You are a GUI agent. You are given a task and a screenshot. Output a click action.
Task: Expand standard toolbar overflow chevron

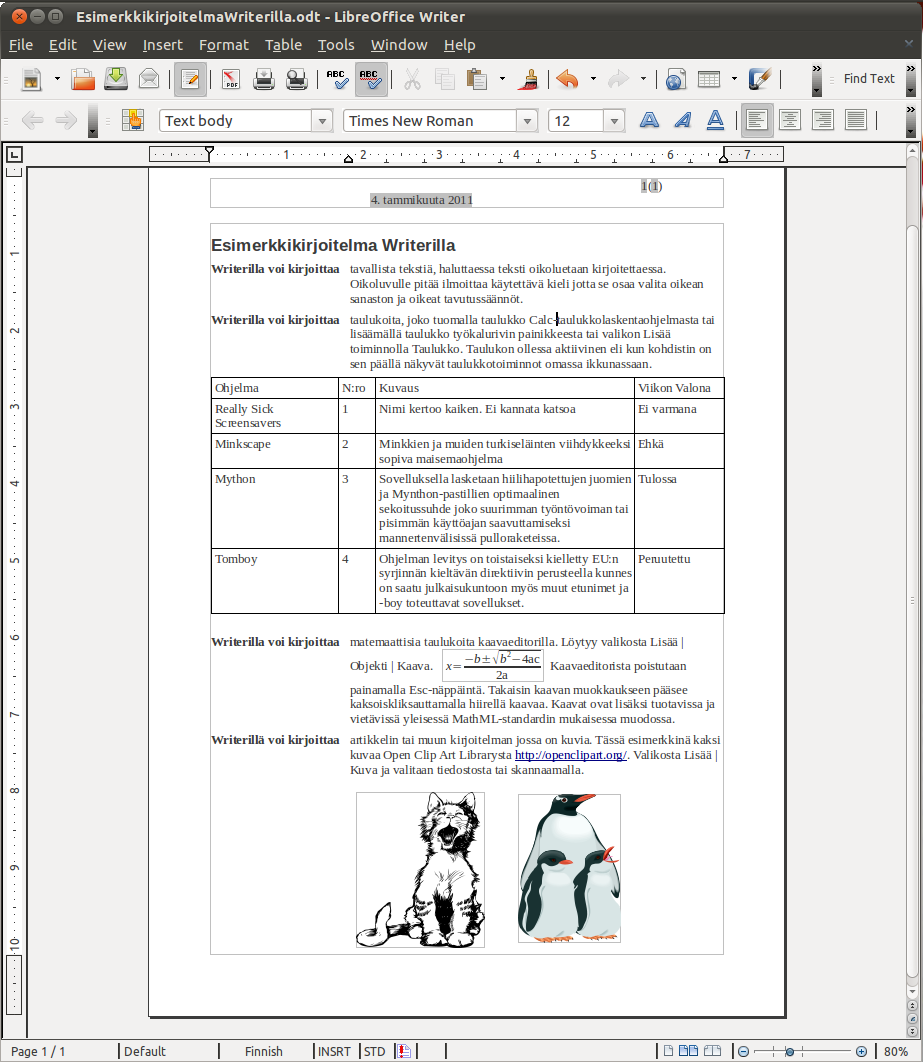[x=816, y=79]
